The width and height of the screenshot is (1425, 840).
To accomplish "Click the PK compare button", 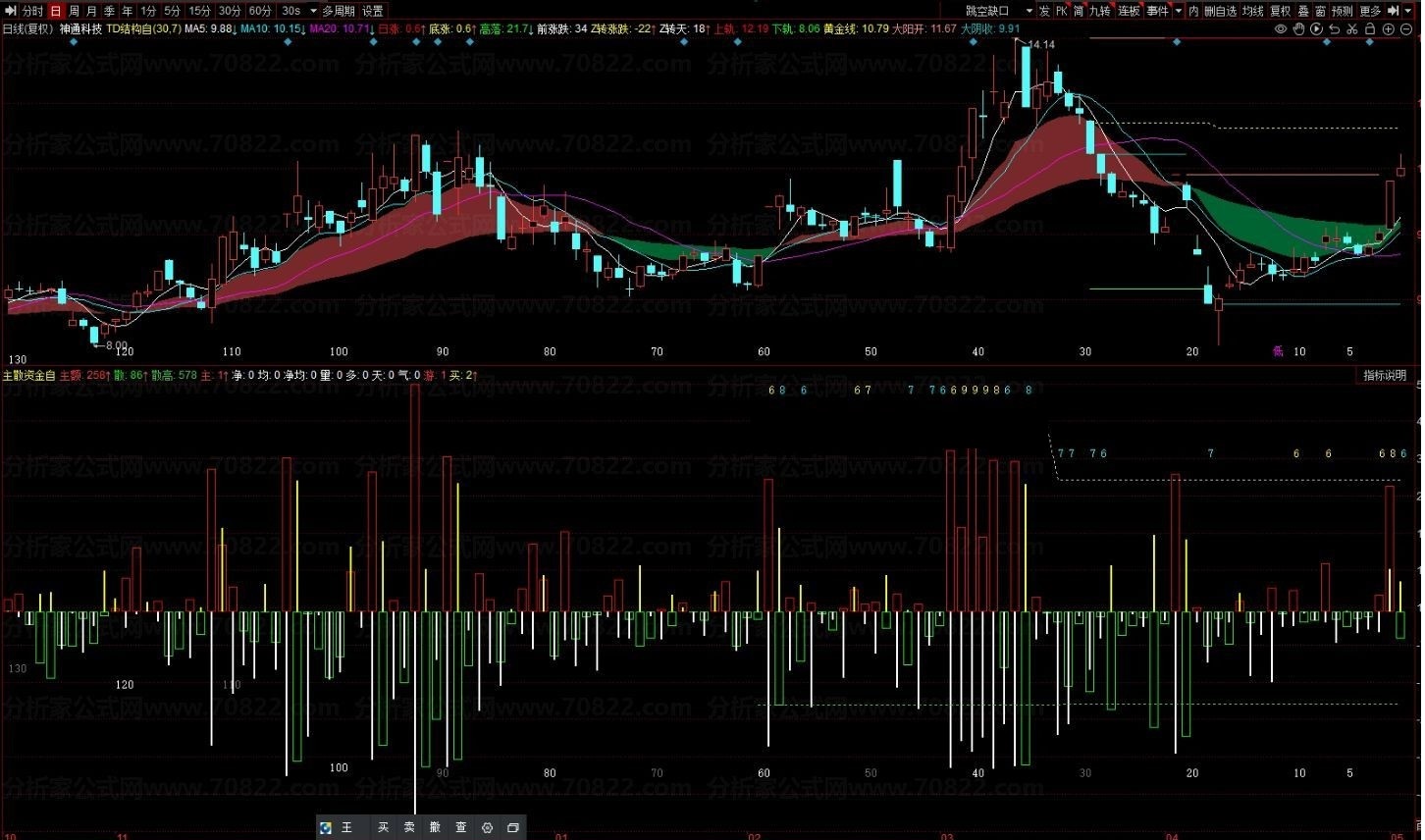I will (1061, 11).
